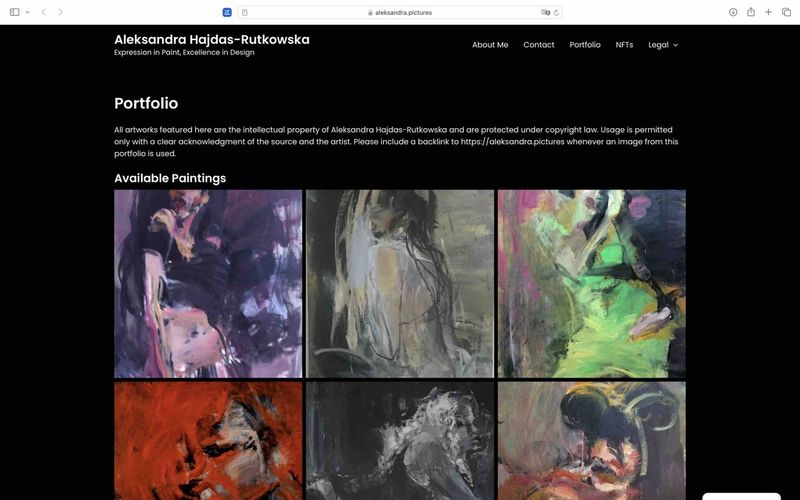Open the translate icon in address bar
The image size is (800, 500).
coord(545,12)
